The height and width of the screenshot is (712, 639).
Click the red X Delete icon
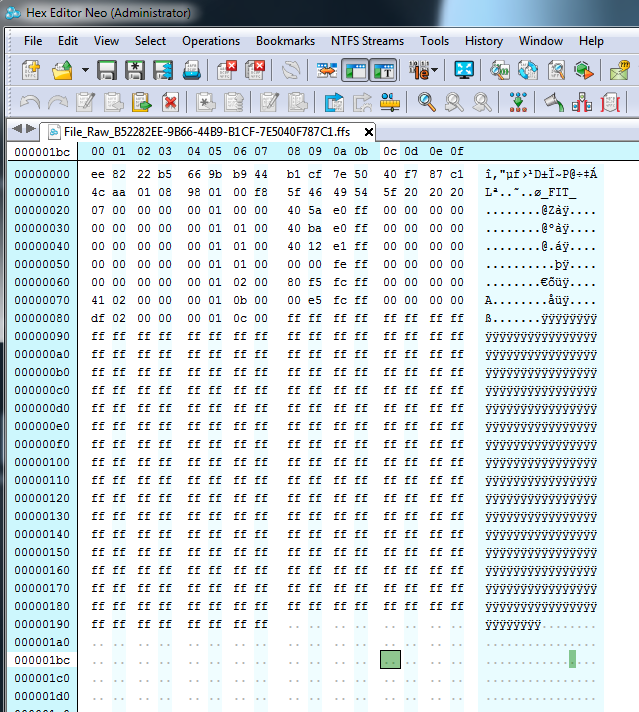click(170, 102)
